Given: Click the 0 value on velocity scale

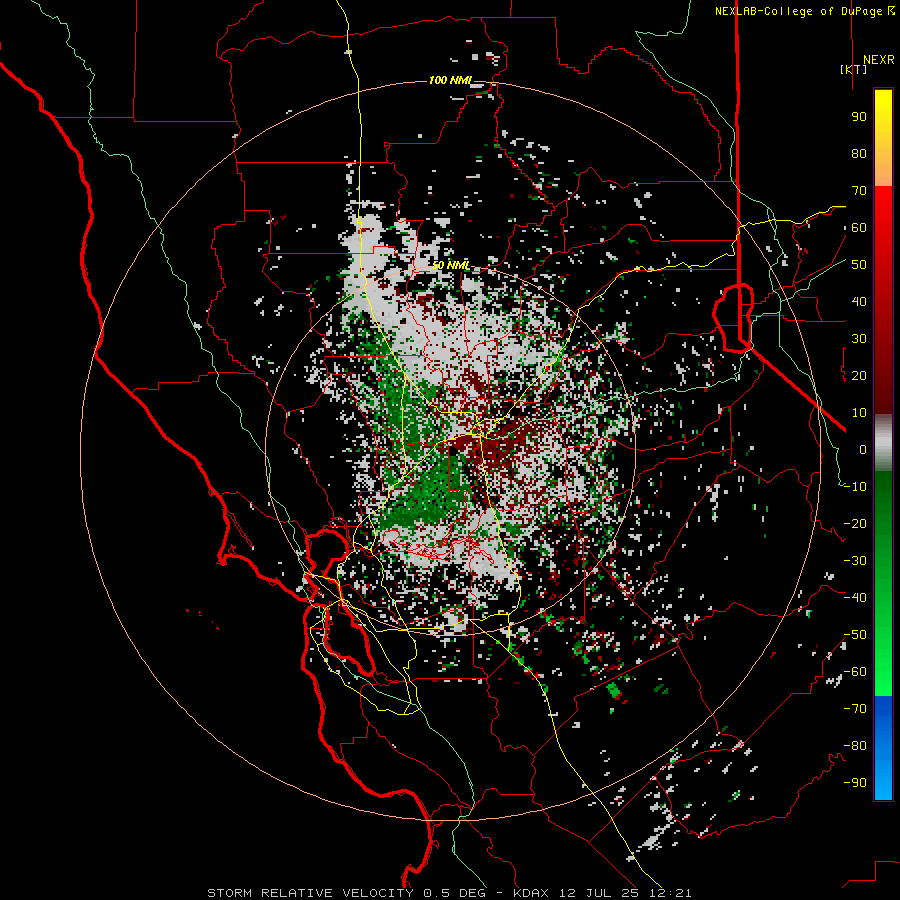Looking at the screenshot, I should 863,449.
